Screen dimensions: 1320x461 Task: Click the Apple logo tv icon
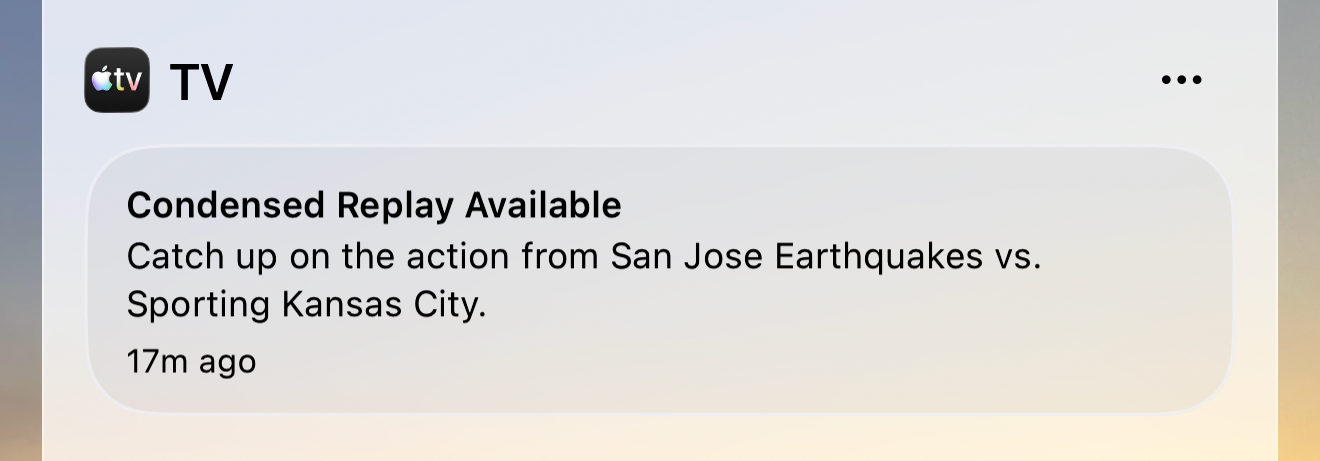(117, 80)
